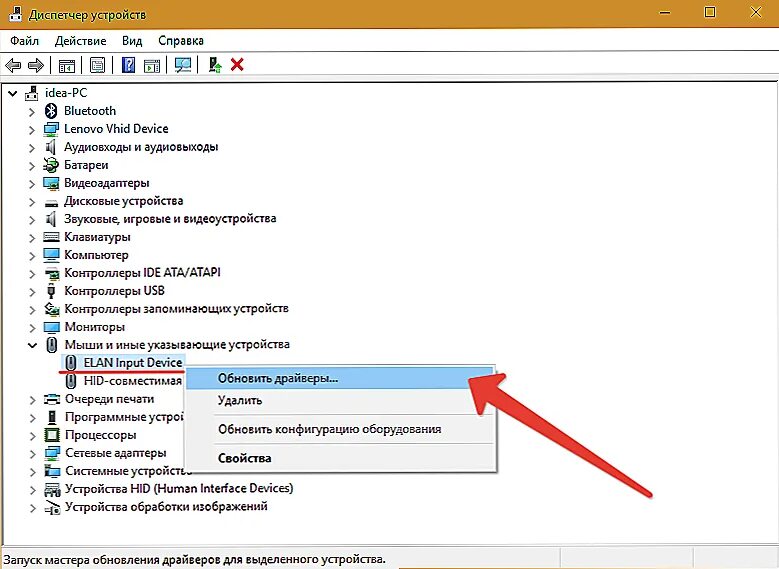779x569 pixels.
Task: Click the keyboard icon next to Клавиатуры
Action: point(51,237)
